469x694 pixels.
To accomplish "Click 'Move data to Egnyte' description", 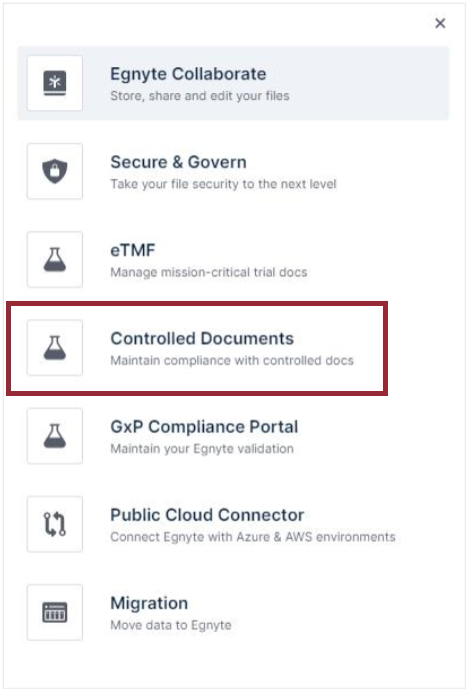I will [171, 625].
